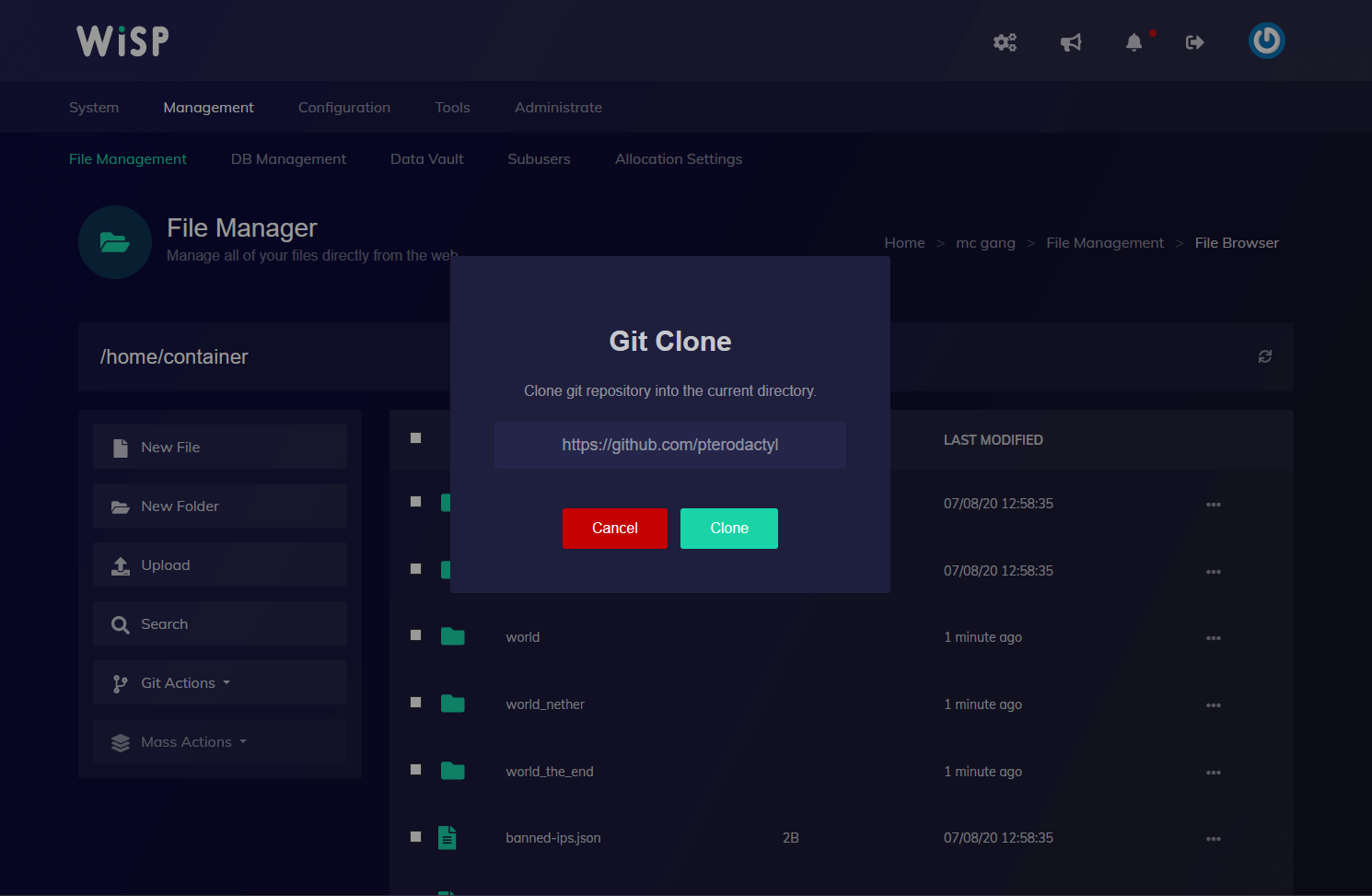The height and width of the screenshot is (896, 1372).
Task: Click the logout arrow icon
Action: click(x=1195, y=42)
